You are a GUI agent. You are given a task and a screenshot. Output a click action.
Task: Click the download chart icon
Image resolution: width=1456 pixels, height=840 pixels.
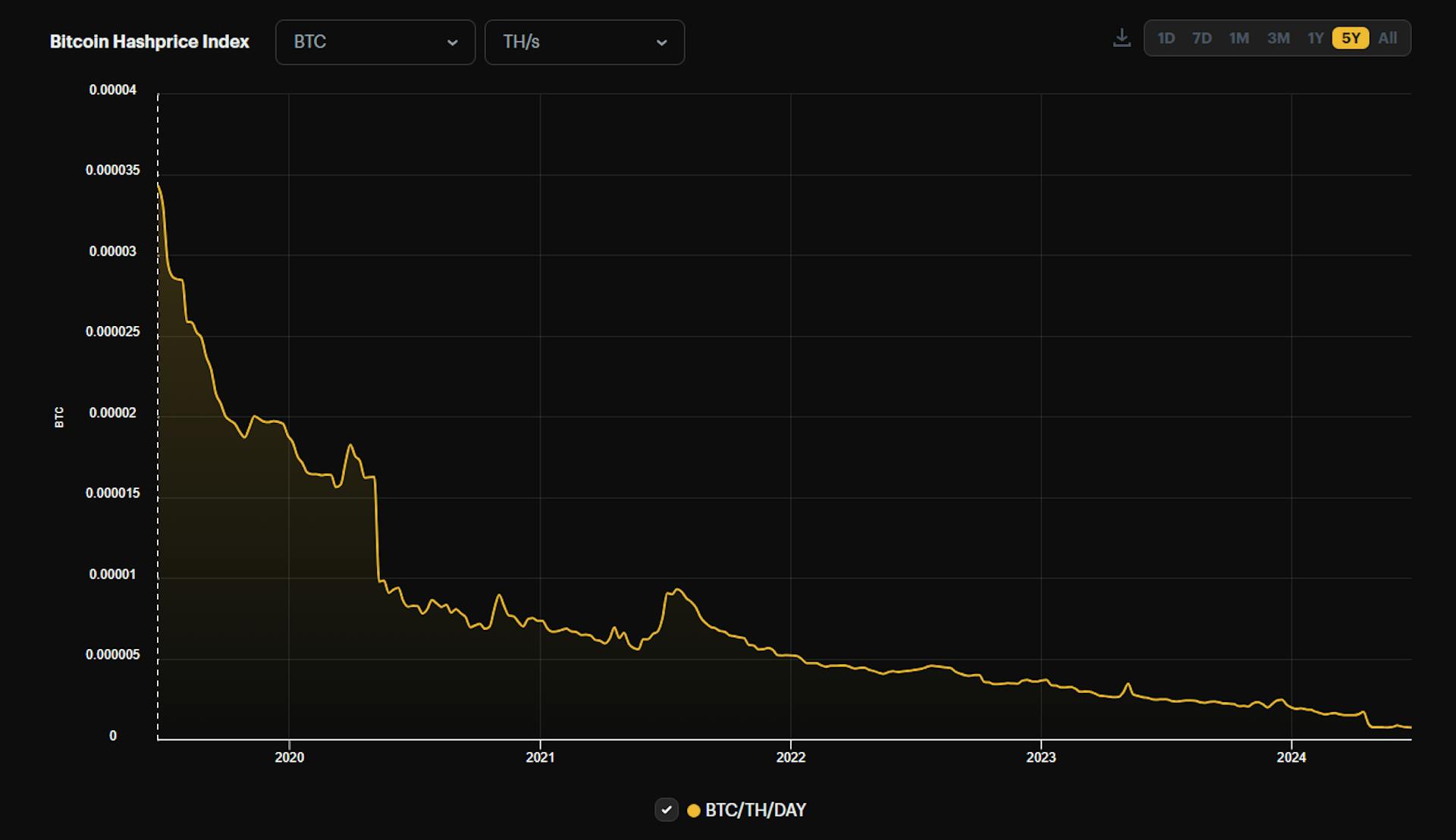[x=1122, y=38]
